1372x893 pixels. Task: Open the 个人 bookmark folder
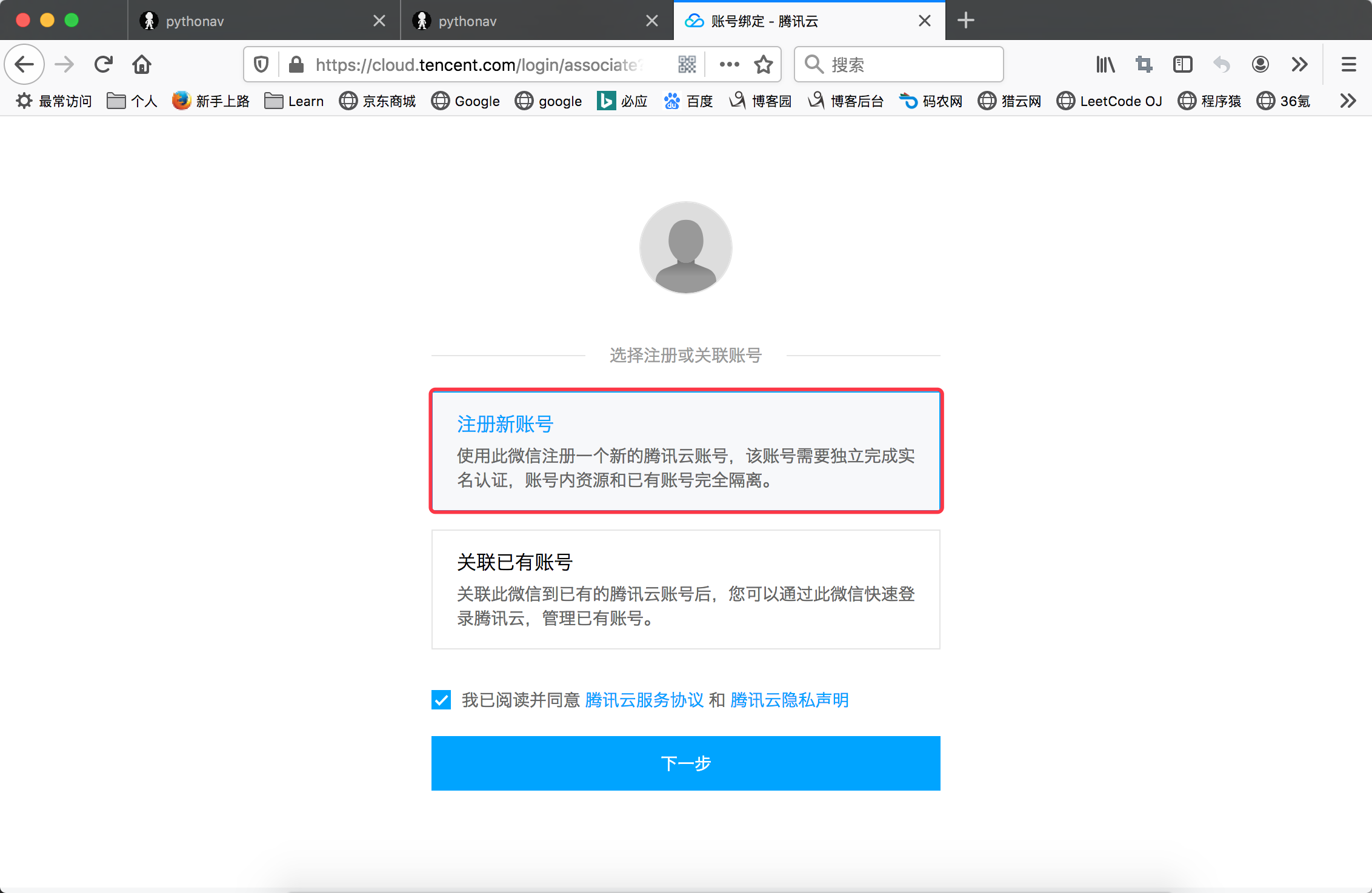point(132,101)
